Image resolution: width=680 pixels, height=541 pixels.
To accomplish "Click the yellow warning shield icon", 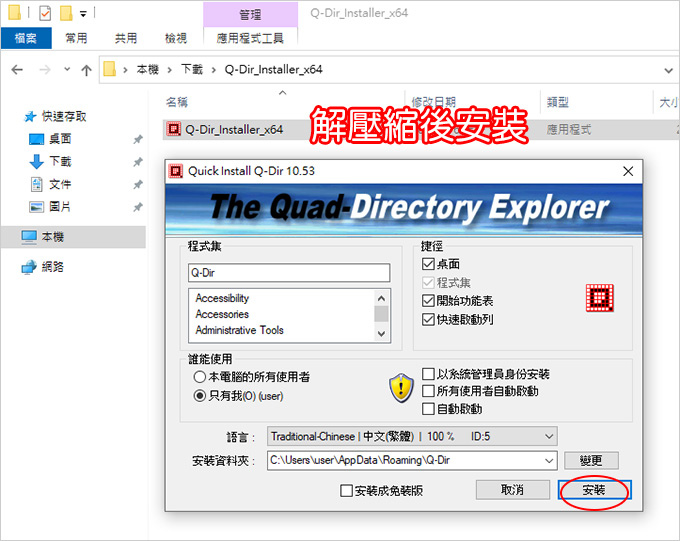I will 401,387.
